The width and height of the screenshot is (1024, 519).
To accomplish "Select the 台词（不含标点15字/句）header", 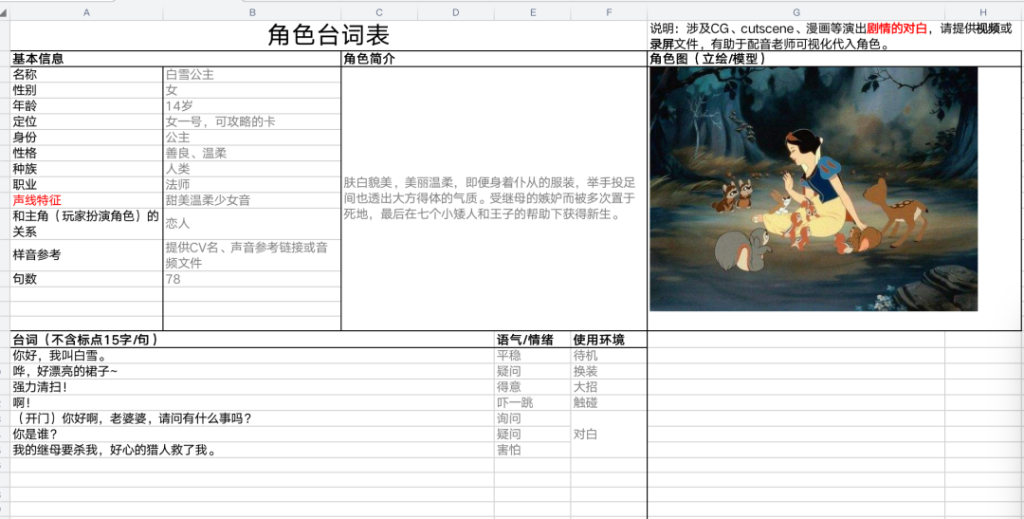I will [252, 339].
